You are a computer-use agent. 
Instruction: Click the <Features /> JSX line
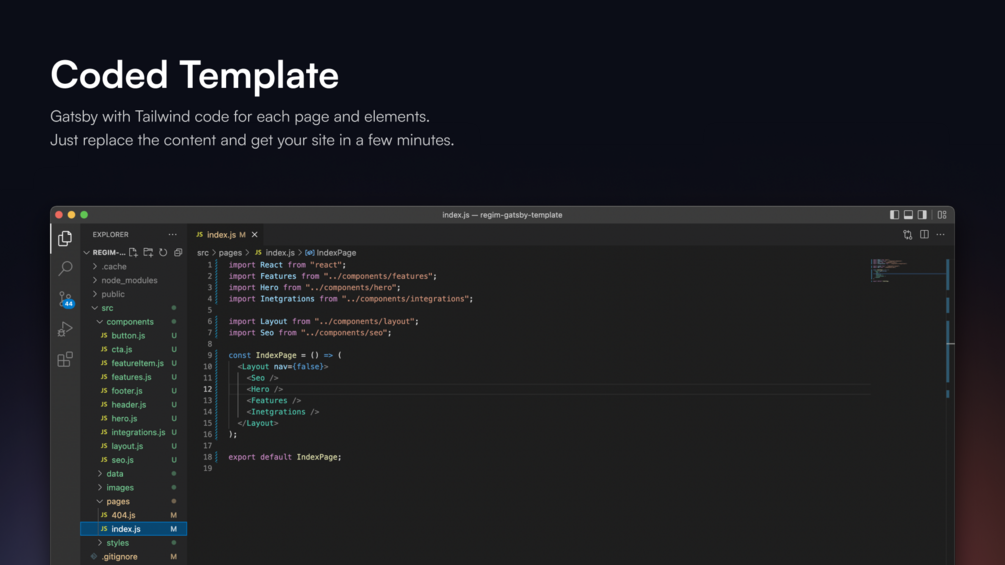(274, 400)
